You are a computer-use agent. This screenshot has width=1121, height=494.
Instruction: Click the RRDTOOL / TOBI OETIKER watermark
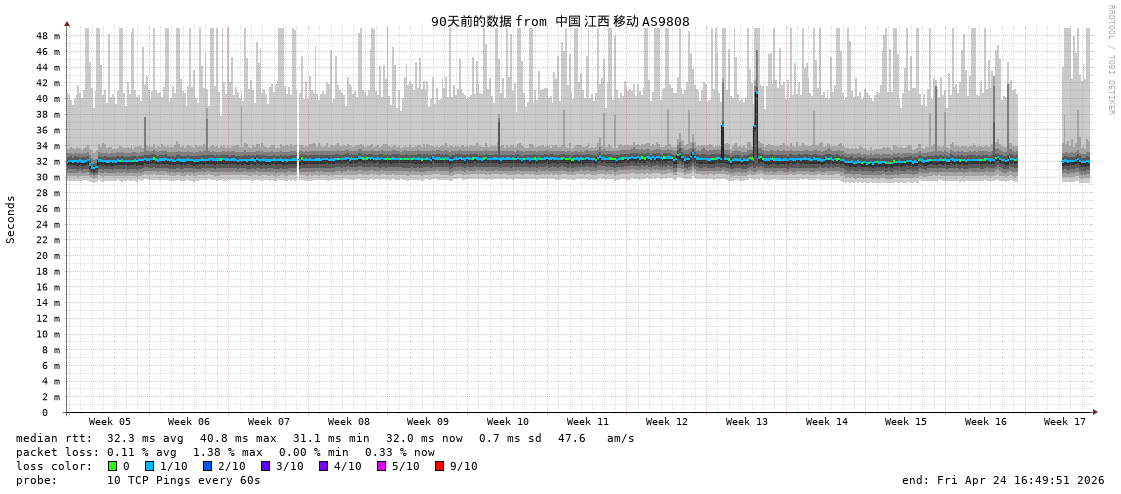click(x=1110, y=60)
